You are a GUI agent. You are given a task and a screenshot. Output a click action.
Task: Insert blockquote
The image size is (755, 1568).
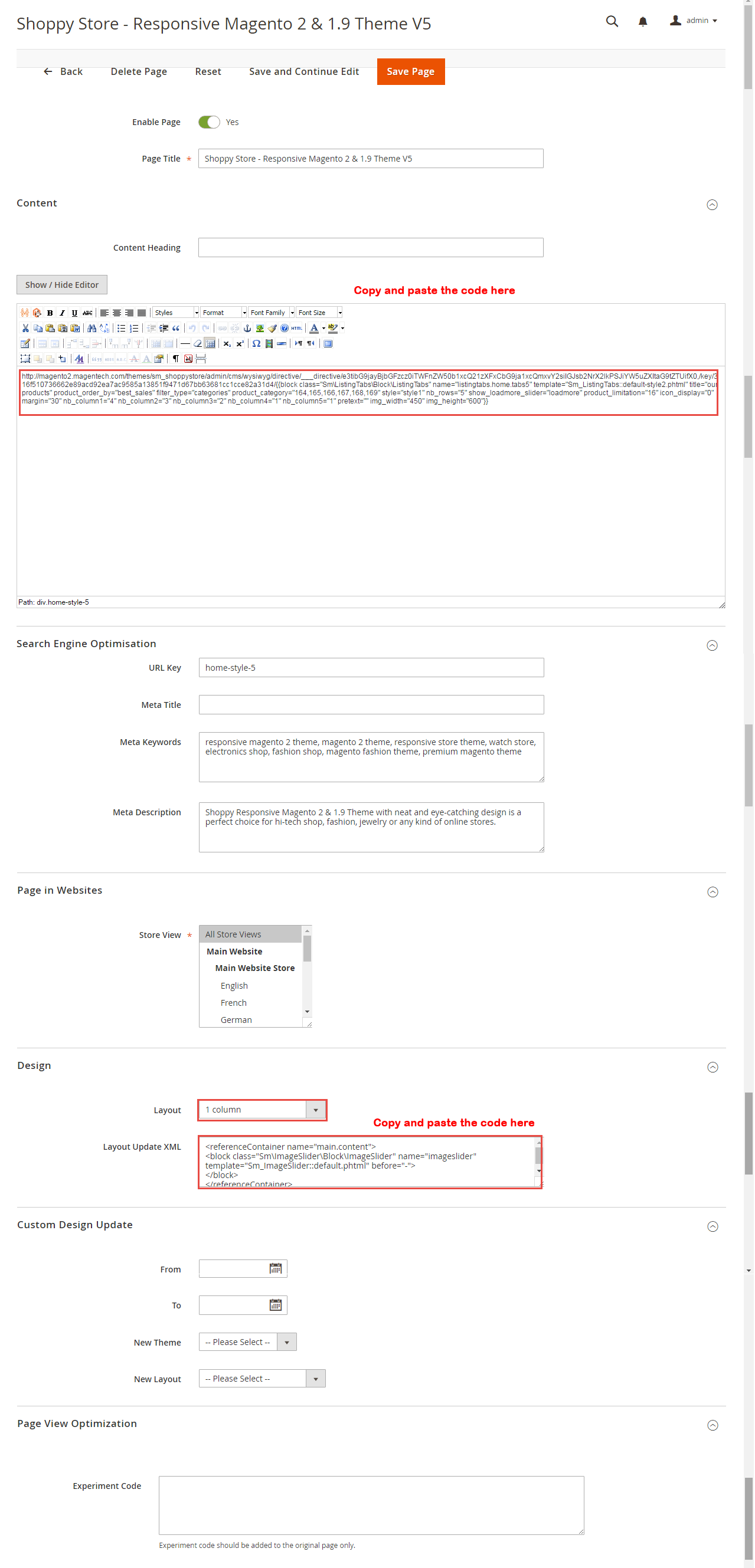pos(176,329)
